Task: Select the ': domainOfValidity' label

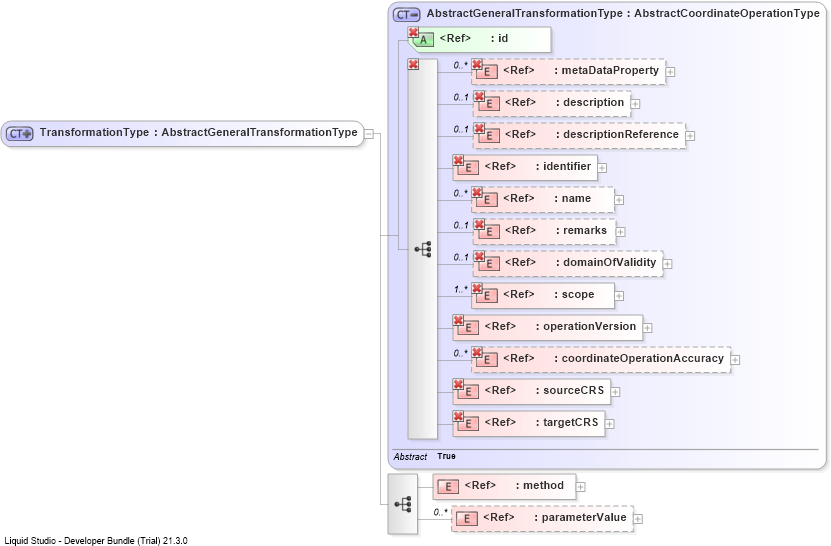Action: [x=606, y=262]
